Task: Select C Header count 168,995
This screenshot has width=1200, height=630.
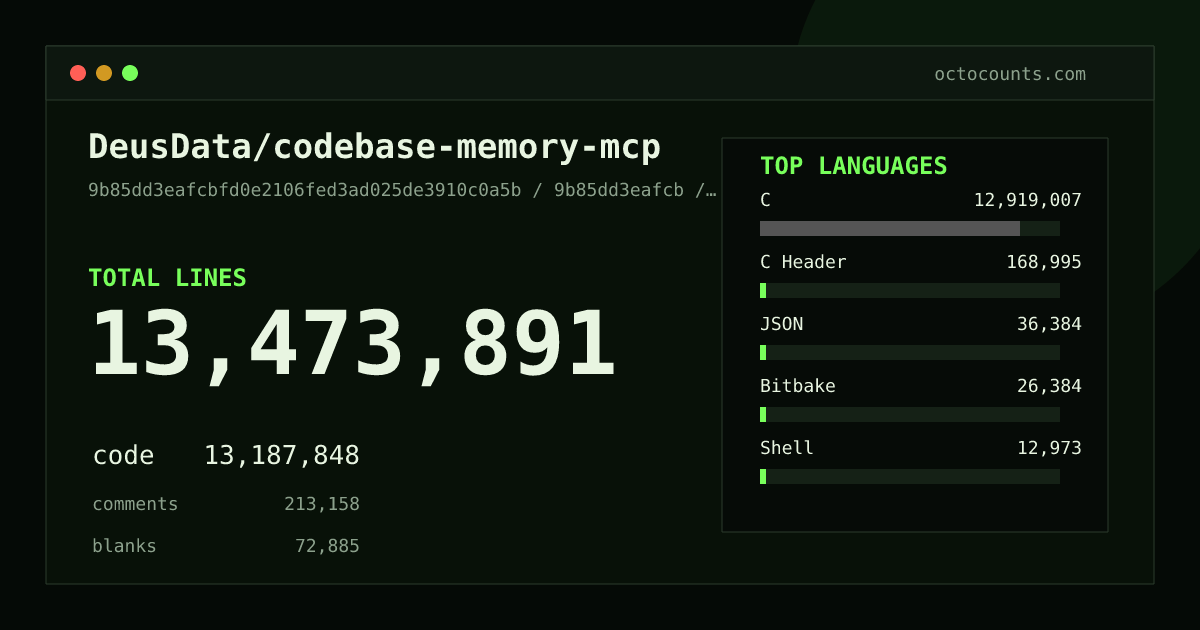Action: [1044, 262]
